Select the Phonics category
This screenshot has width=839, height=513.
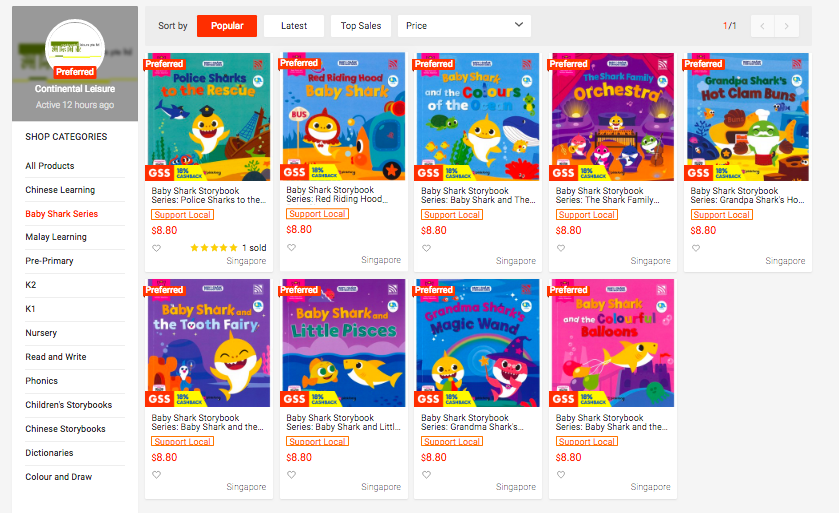pos(41,381)
